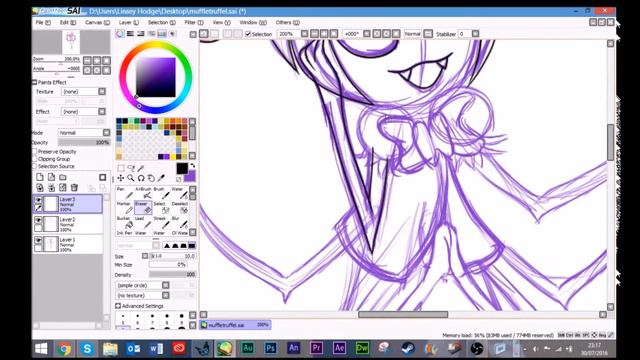
Task: Activate the move tool
Action: (x=121, y=178)
